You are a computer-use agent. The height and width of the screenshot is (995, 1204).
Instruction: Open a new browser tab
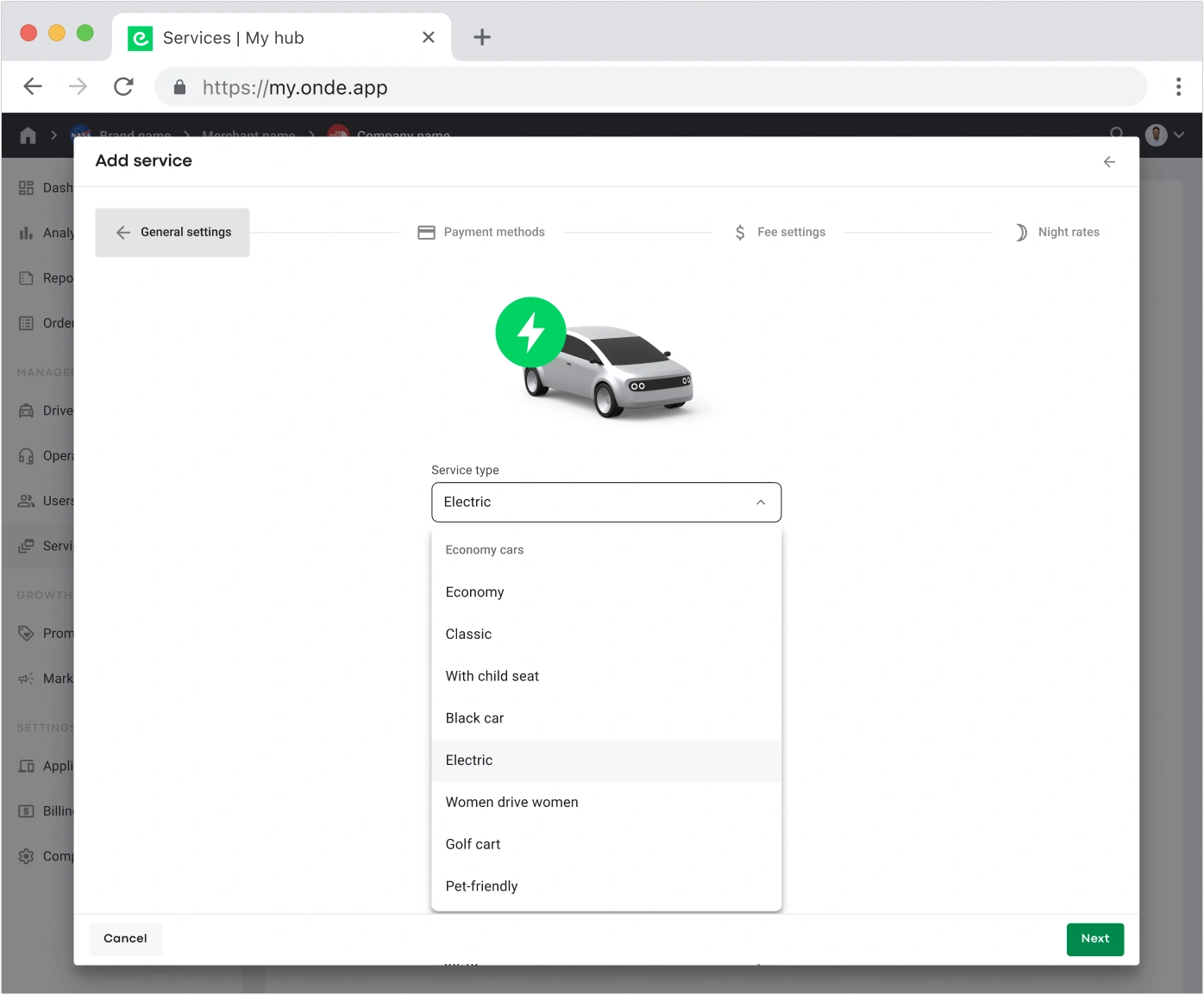pyautogui.click(x=482, y=37)
